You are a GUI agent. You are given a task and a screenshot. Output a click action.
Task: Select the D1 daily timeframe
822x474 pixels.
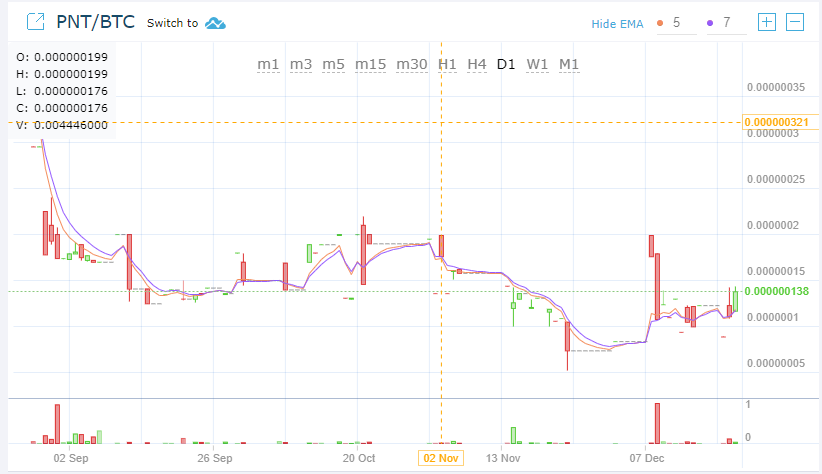pyautogui.click(x=507, y=64)
